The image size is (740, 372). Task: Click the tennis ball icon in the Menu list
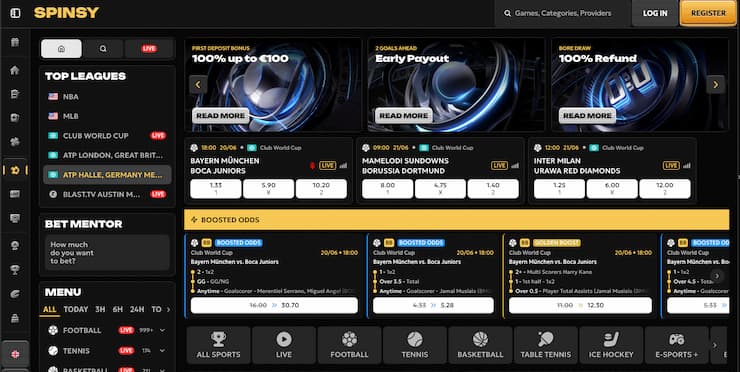(x=53, y=351)
